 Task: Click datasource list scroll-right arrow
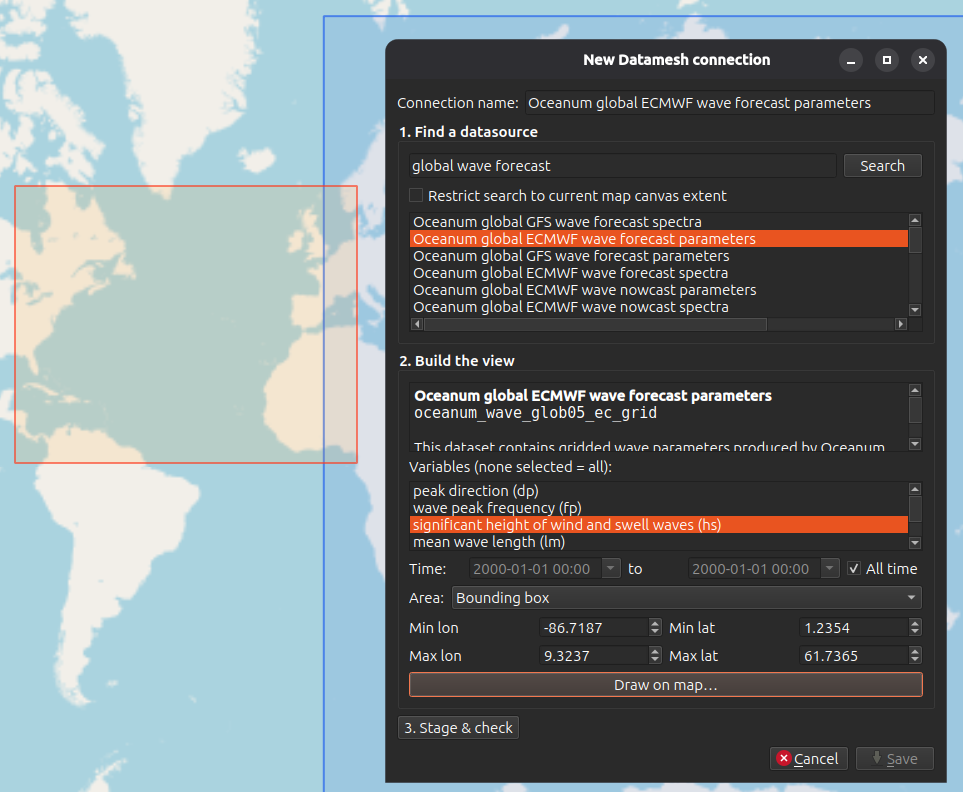[901, 324]
